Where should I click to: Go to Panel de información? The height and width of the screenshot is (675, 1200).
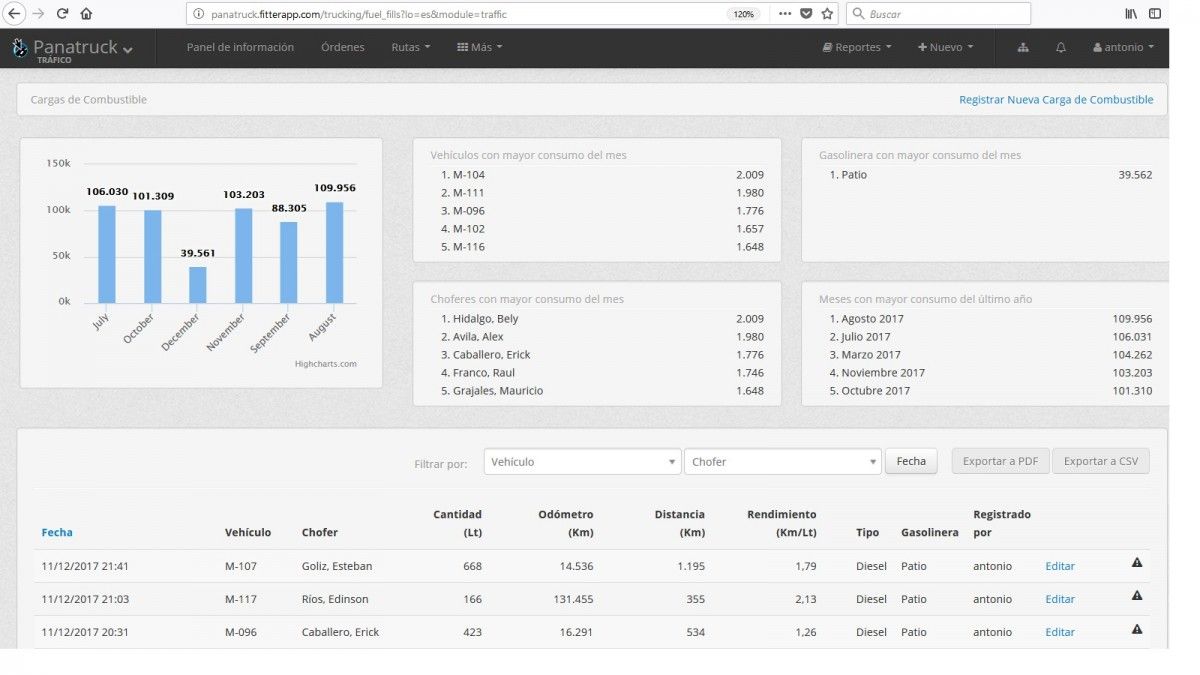click(x=240, y=47)
